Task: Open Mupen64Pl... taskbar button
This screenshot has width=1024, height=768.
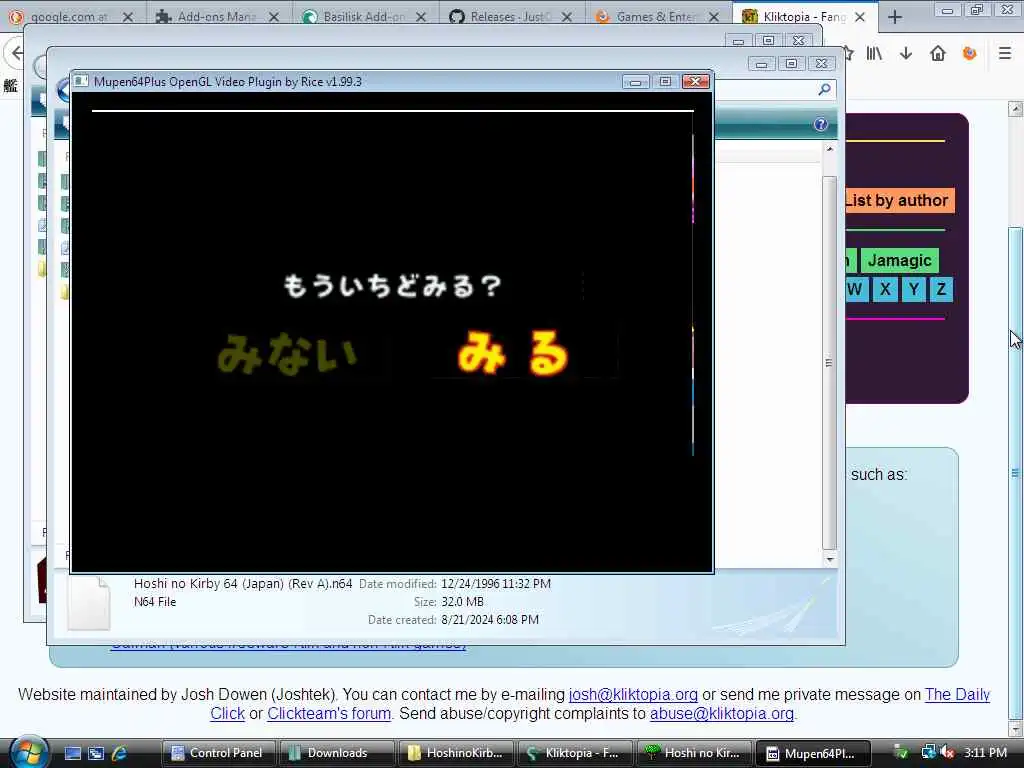Action: [x=812, y=753]
